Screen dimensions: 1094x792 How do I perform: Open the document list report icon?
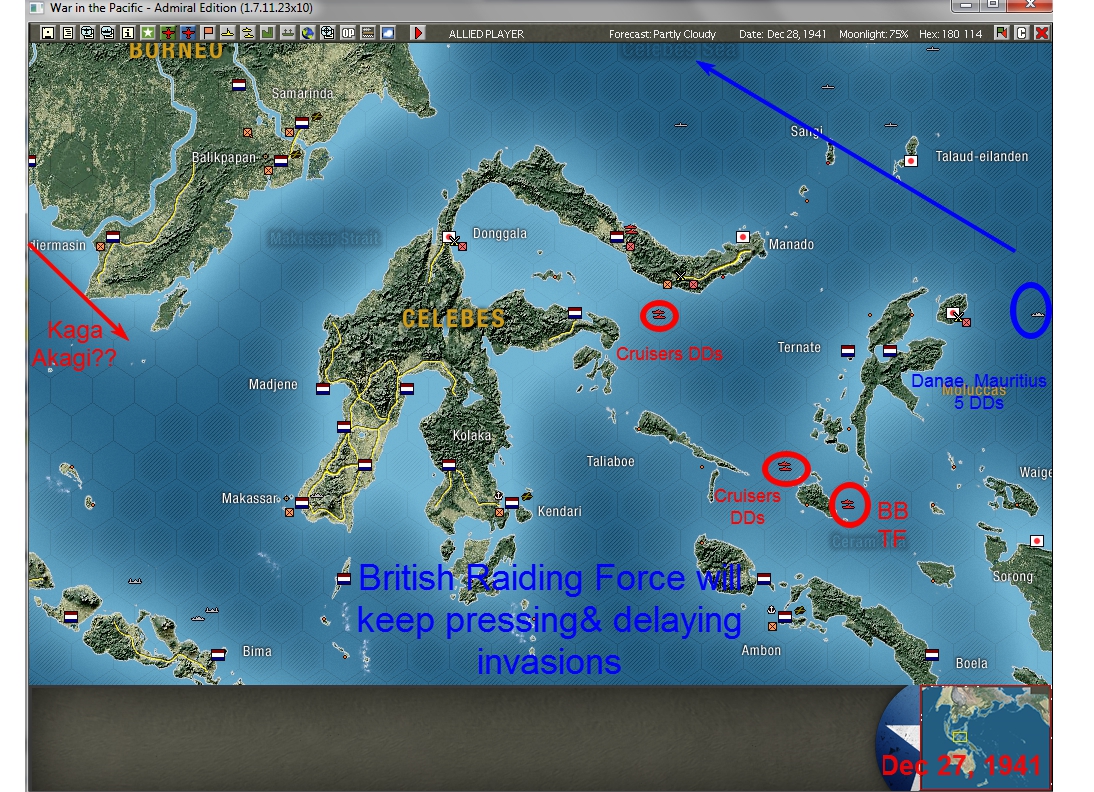pos(68,33)
